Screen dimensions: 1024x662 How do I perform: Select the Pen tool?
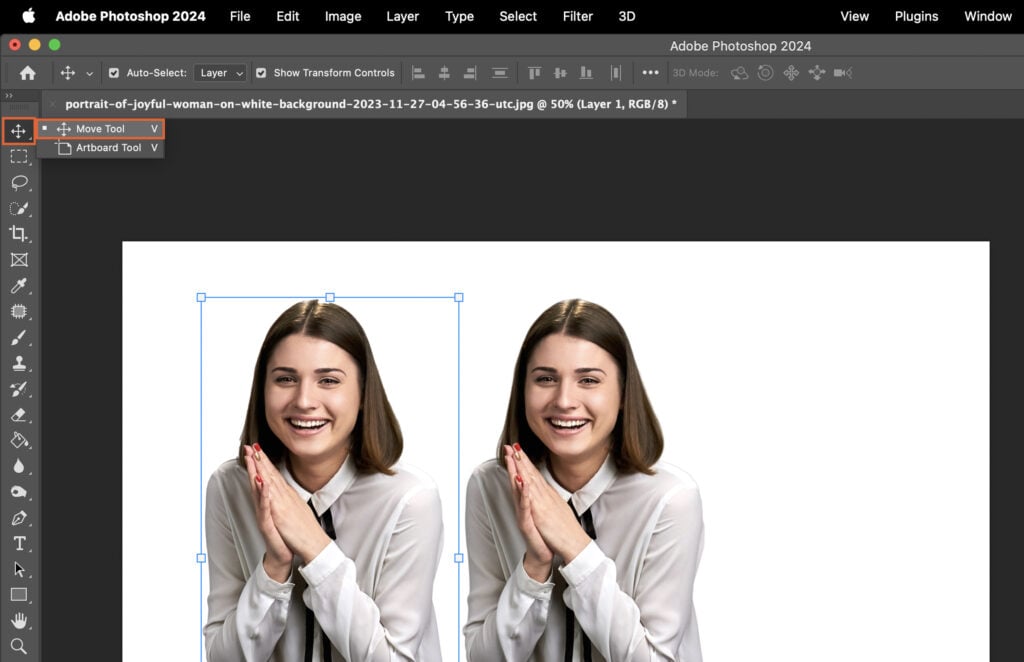(x=19, y=518)
